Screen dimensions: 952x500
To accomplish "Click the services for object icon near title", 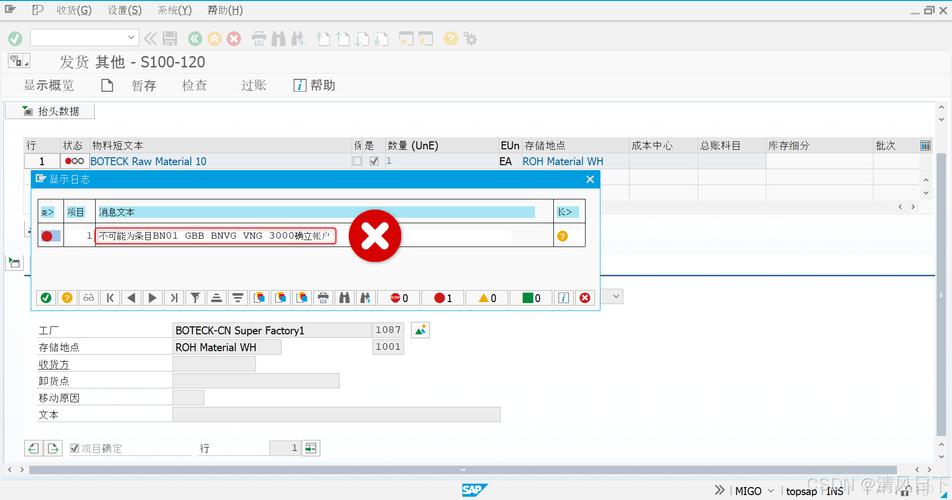I will coord(18,61).
